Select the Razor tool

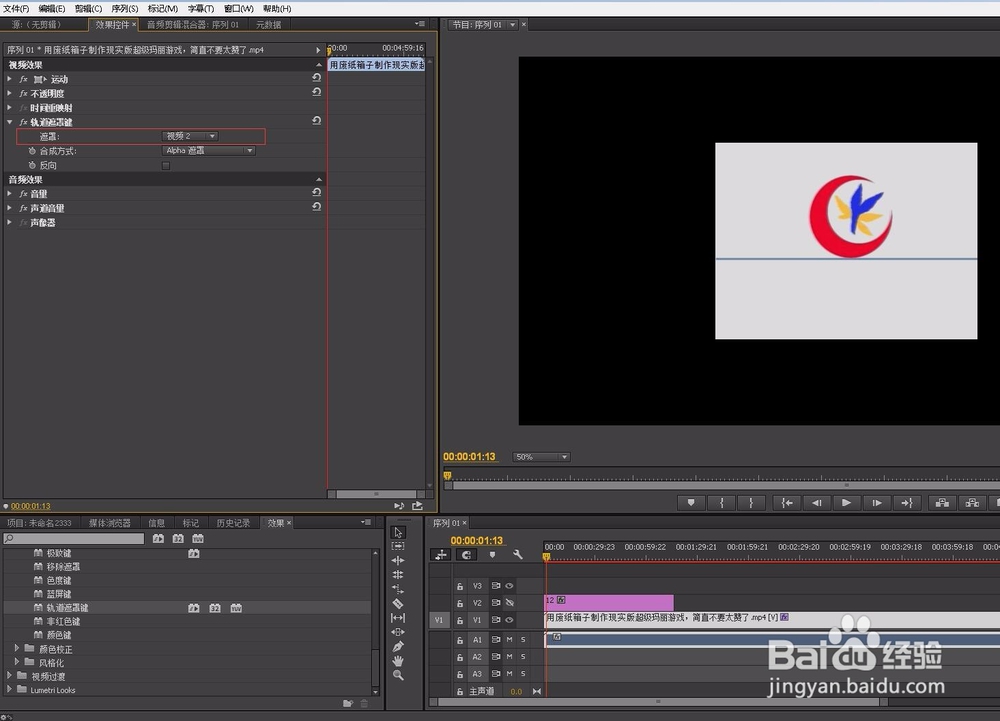click(x=398, y=603)
